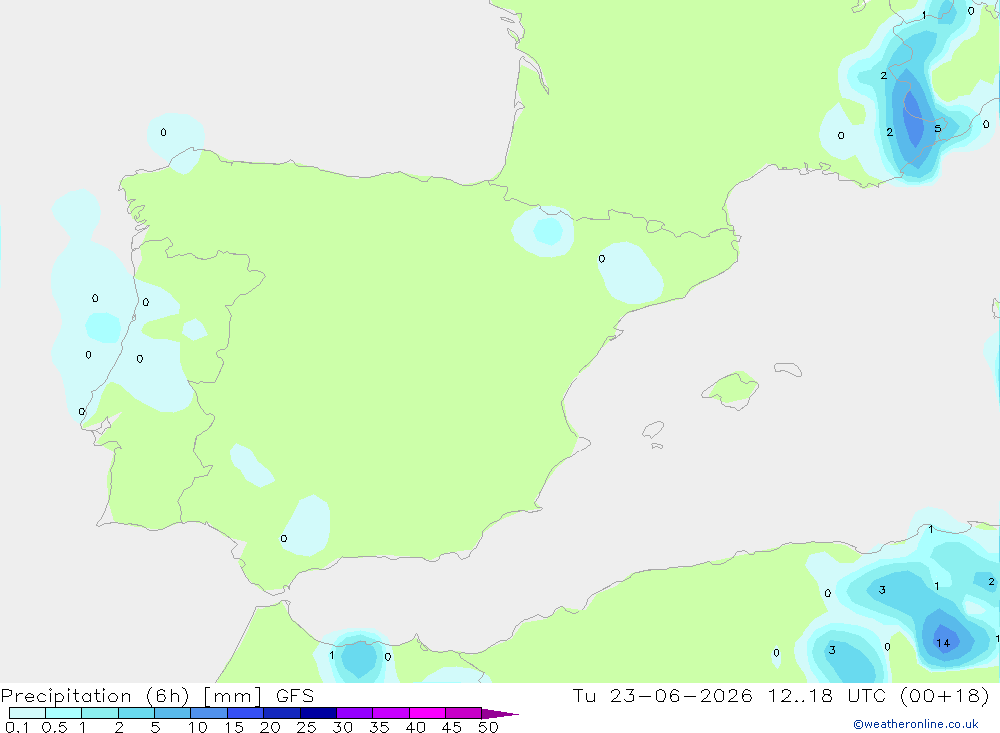
Task: Click the 'Tu 23-06-2026 12..18 UTC (00+18)' timestamp
Action: (x=781, y=696)
